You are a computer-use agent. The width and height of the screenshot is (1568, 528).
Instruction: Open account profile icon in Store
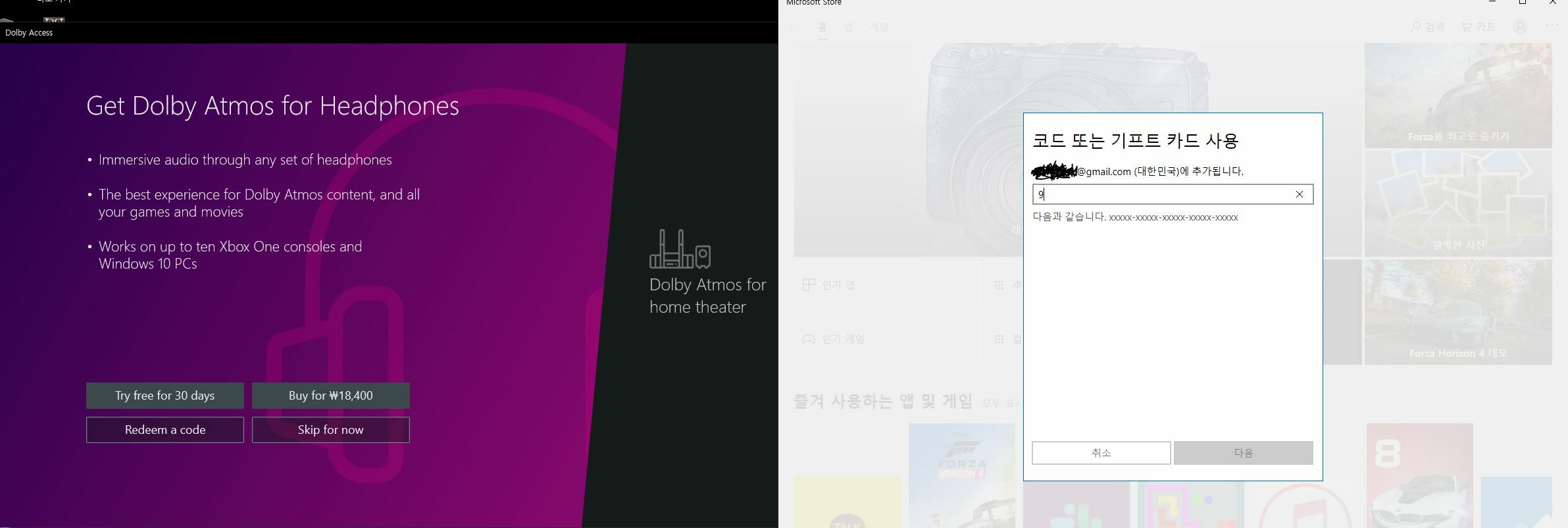1521,27
